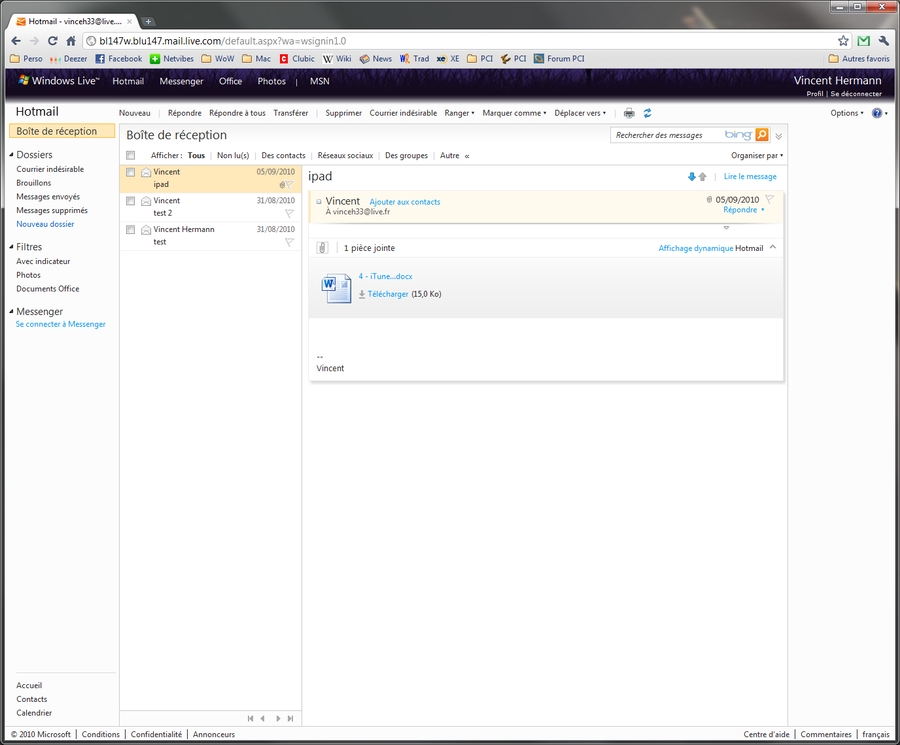Click the 'Télécharger' download link
900x745 pixels.
point(387,294)
